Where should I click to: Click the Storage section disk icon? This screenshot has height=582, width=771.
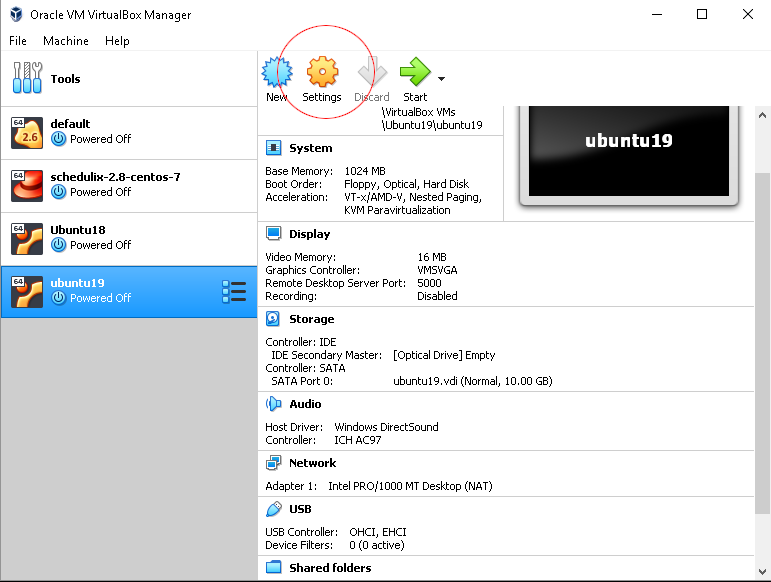coord(273,319)
